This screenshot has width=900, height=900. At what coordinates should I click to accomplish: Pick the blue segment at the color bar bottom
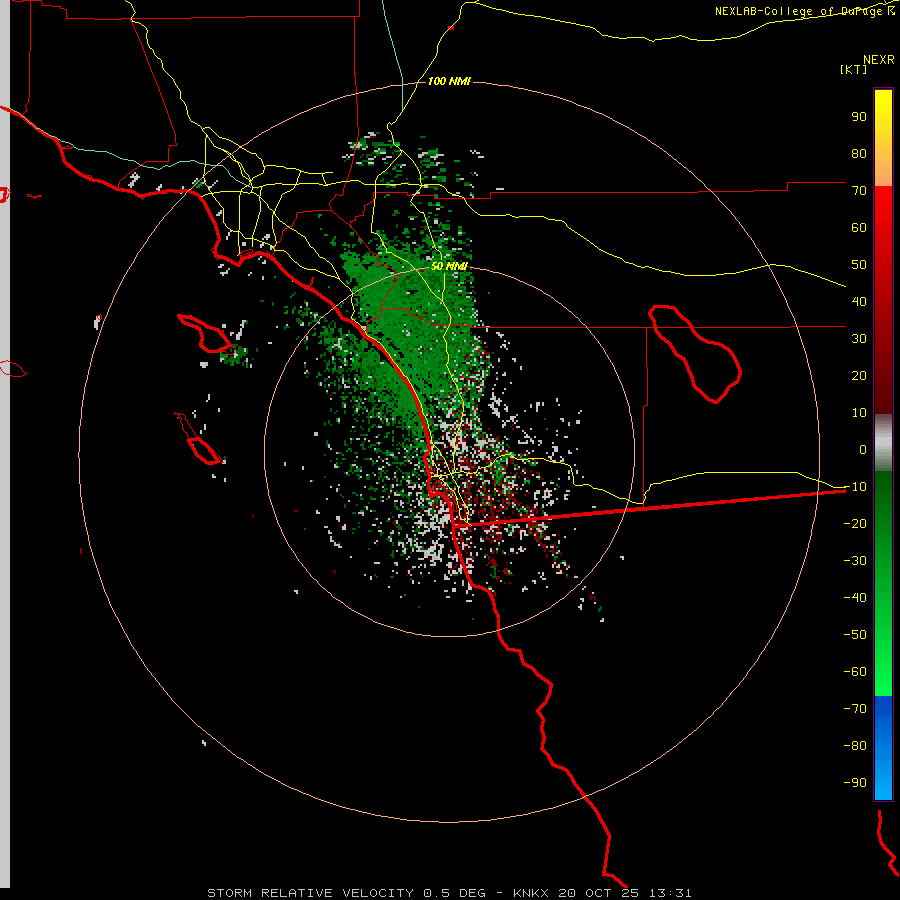pyautogui.click(x=883, y=747)
